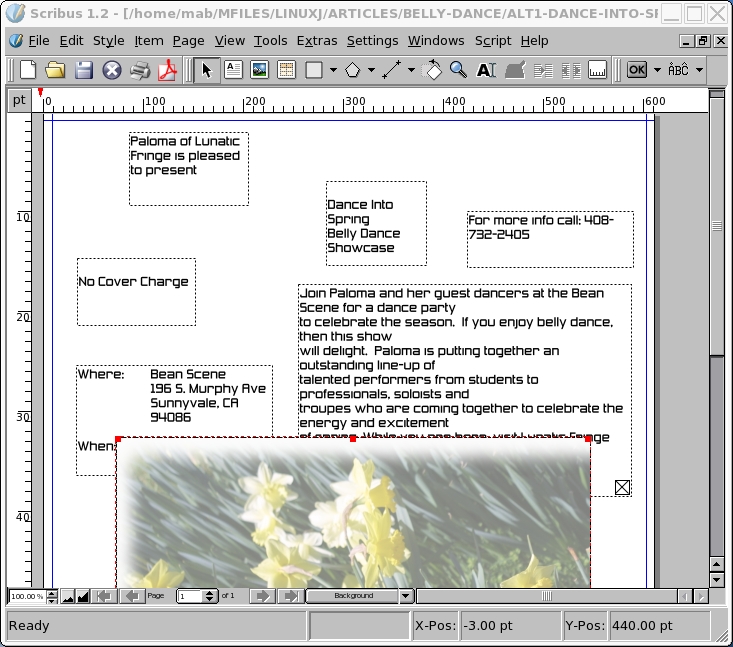Viewport: 733px width, 647px height.
Task: Open the Script menu
Action: click(492, 41)
